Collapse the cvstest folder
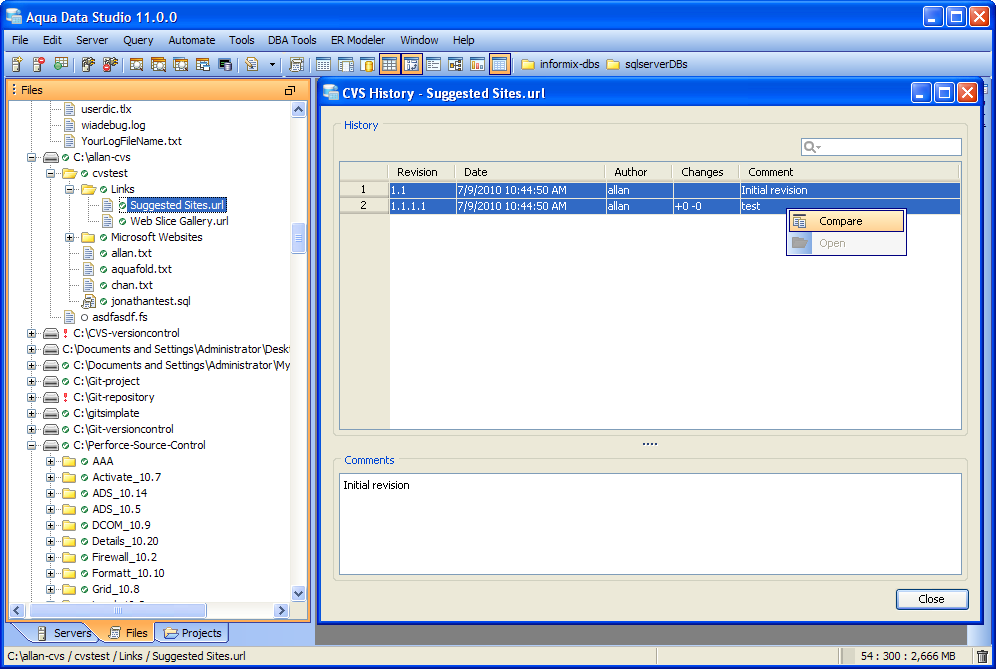 pyautogui.click(x=50, y=173)
